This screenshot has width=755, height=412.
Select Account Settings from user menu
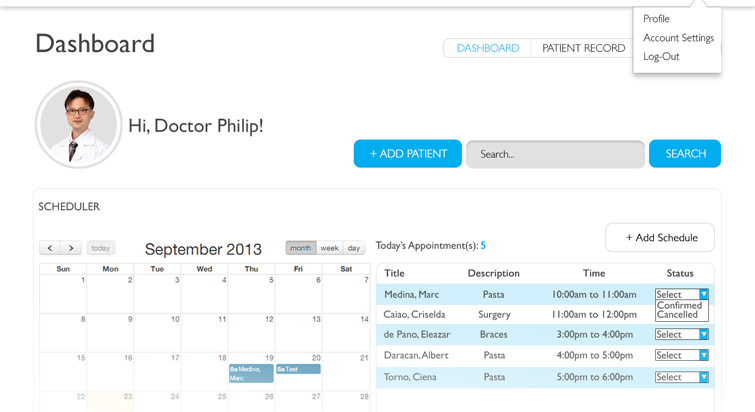[678, 38]
